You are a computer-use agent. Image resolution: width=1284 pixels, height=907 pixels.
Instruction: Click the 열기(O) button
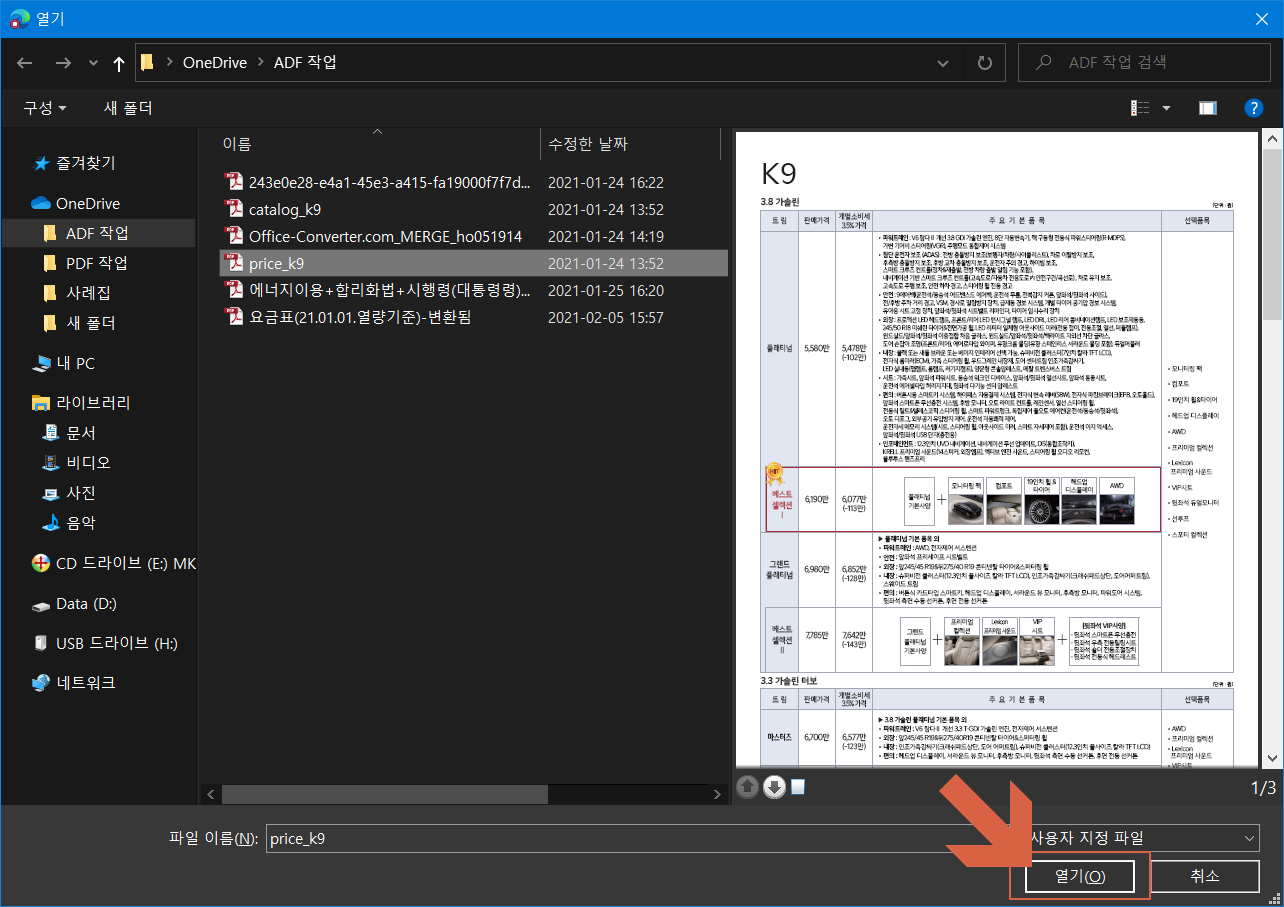[1080, 876]
